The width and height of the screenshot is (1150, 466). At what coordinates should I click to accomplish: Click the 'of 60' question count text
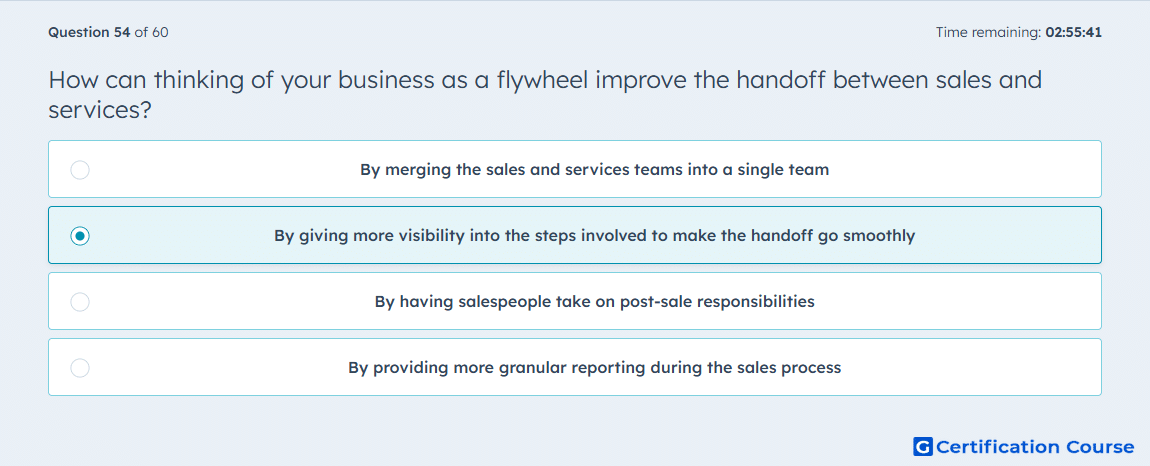pyautogui.click(x=152, y=32)
